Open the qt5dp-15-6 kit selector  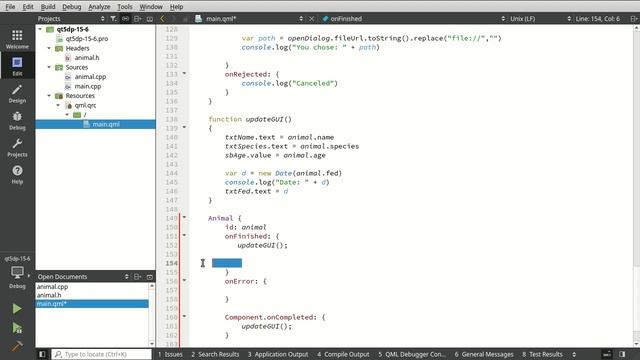coord(17,272)
